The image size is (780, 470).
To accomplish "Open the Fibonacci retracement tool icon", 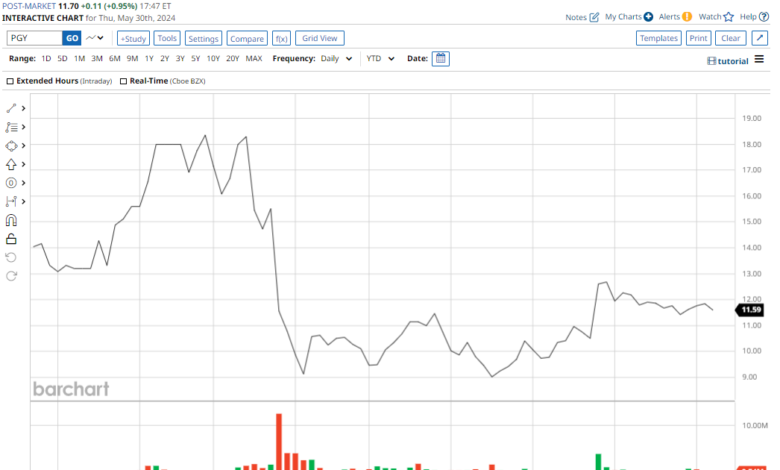I will click(11, 127).
